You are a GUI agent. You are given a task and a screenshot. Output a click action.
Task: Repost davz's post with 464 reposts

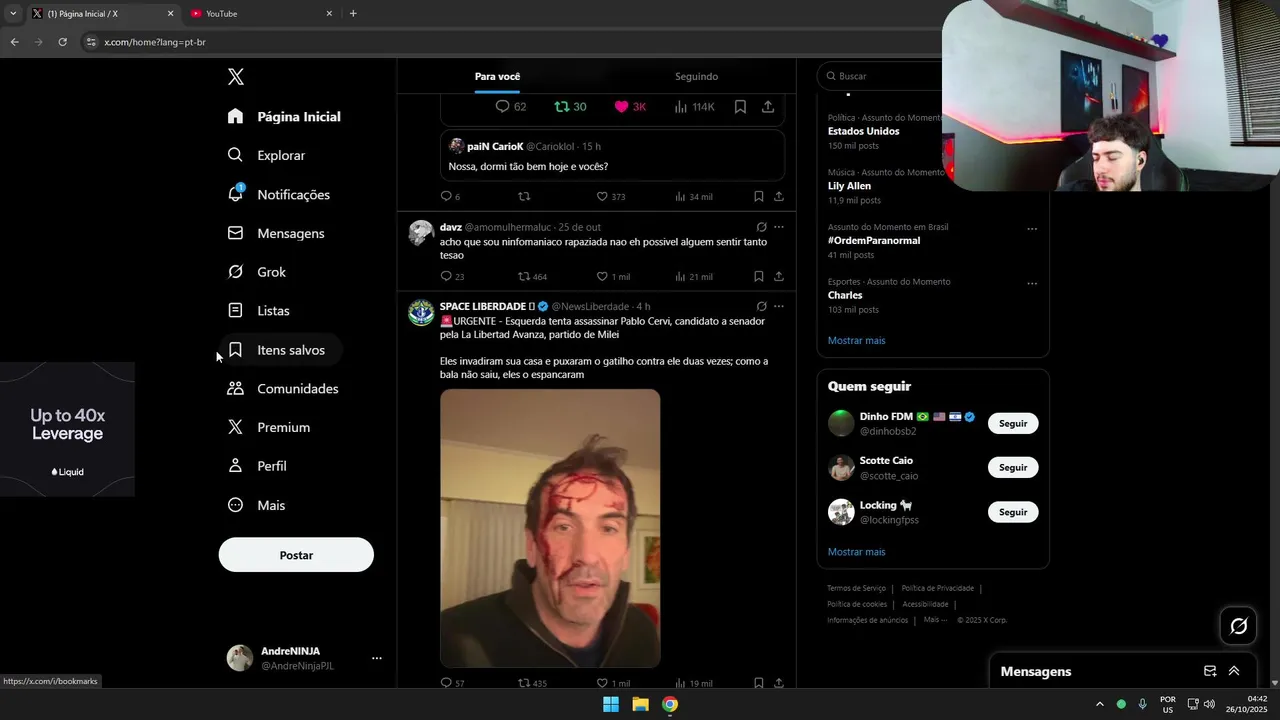point(532,277)
